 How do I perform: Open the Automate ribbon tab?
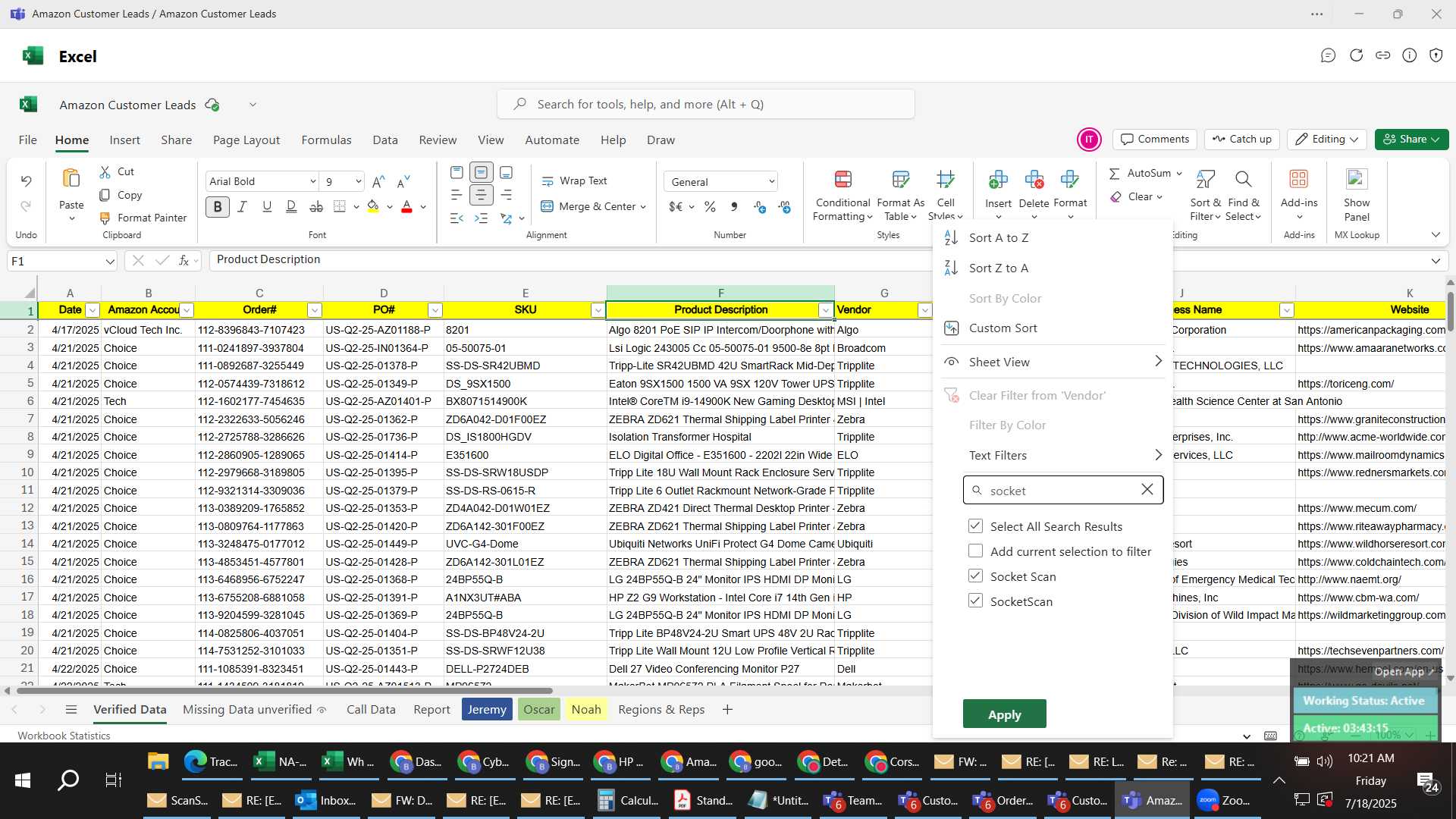pos(552,140)
